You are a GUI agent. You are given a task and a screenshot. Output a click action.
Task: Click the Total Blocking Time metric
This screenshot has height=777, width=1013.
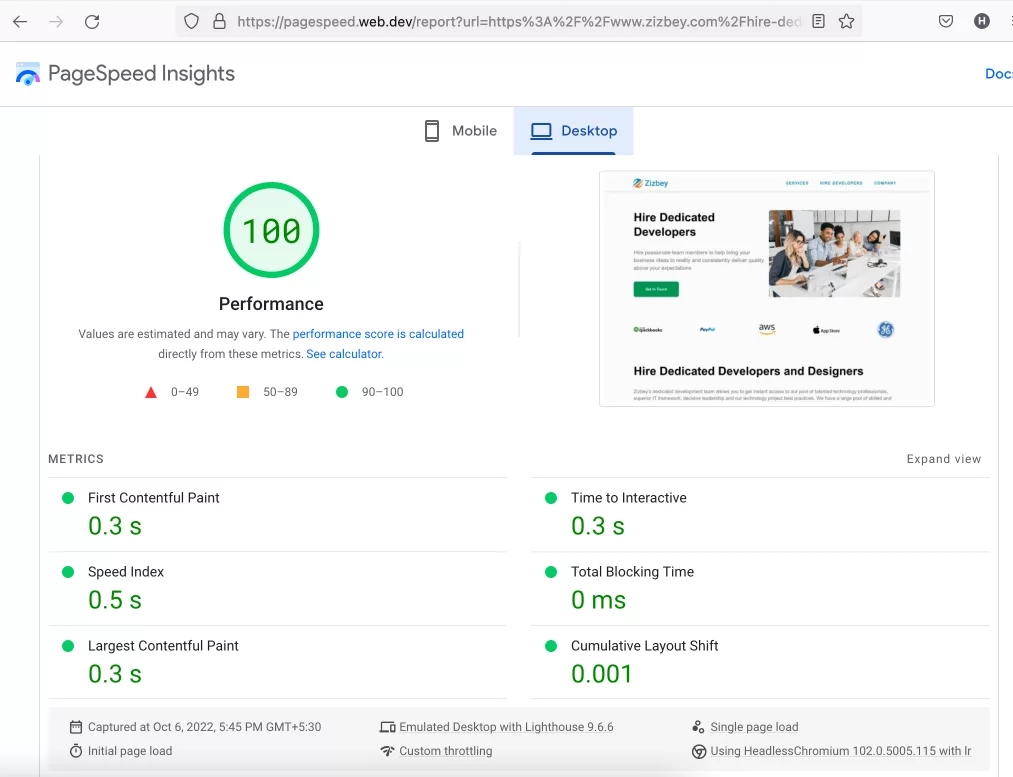pos(632,572)
